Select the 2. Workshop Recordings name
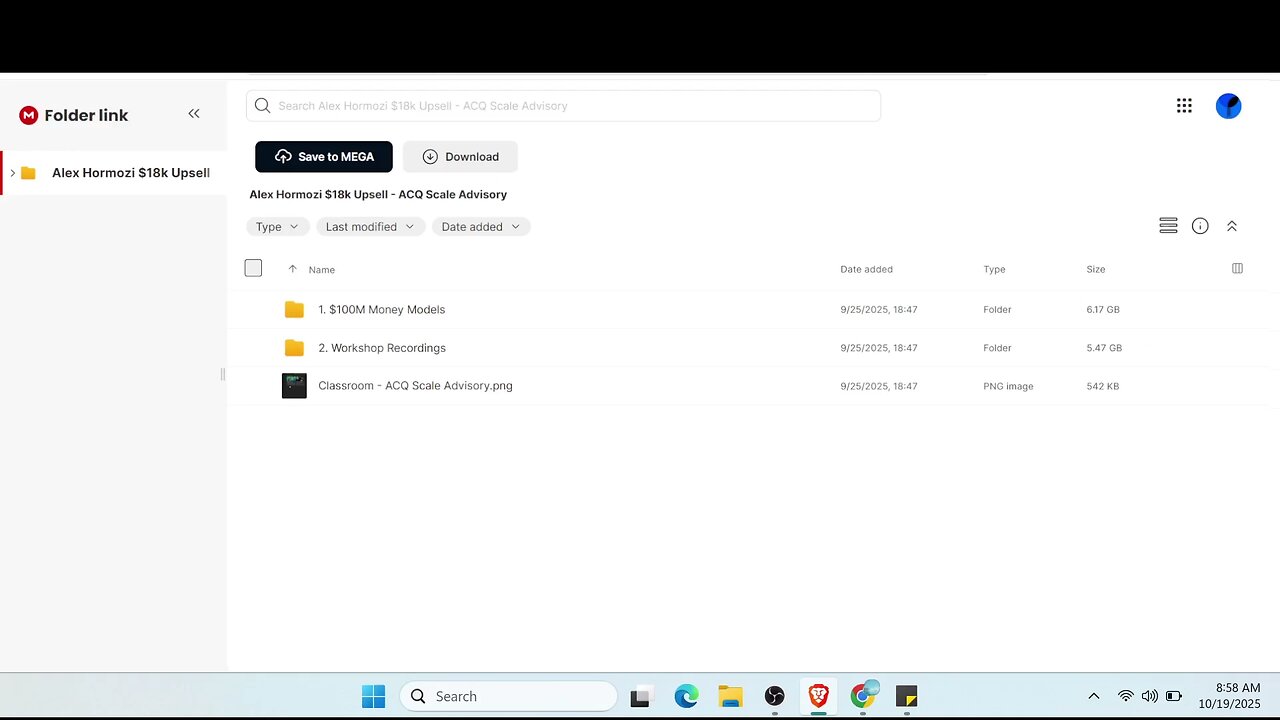 pos(382,348)
